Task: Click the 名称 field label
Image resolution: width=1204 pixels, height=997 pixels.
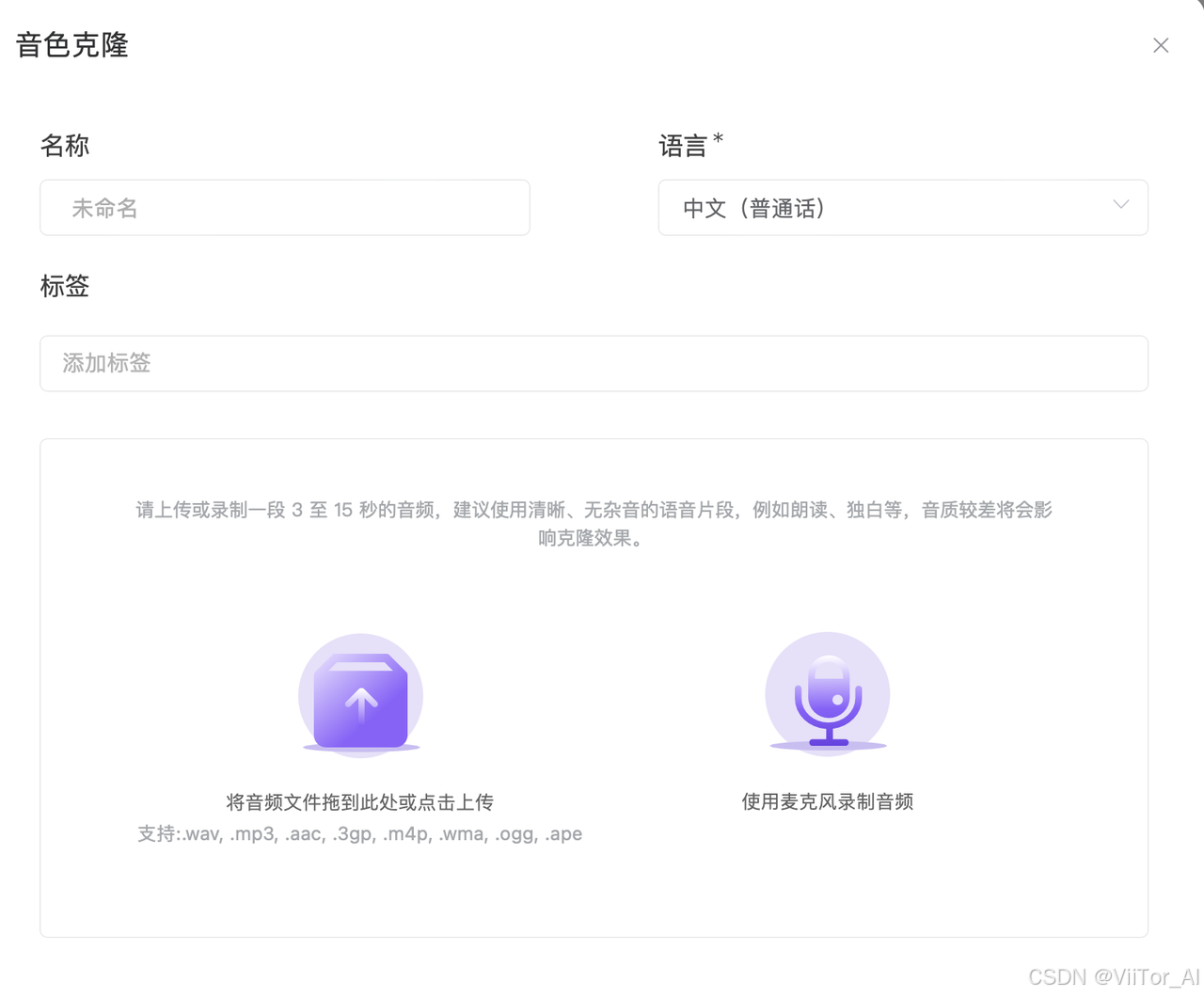Action: point(65,146)
